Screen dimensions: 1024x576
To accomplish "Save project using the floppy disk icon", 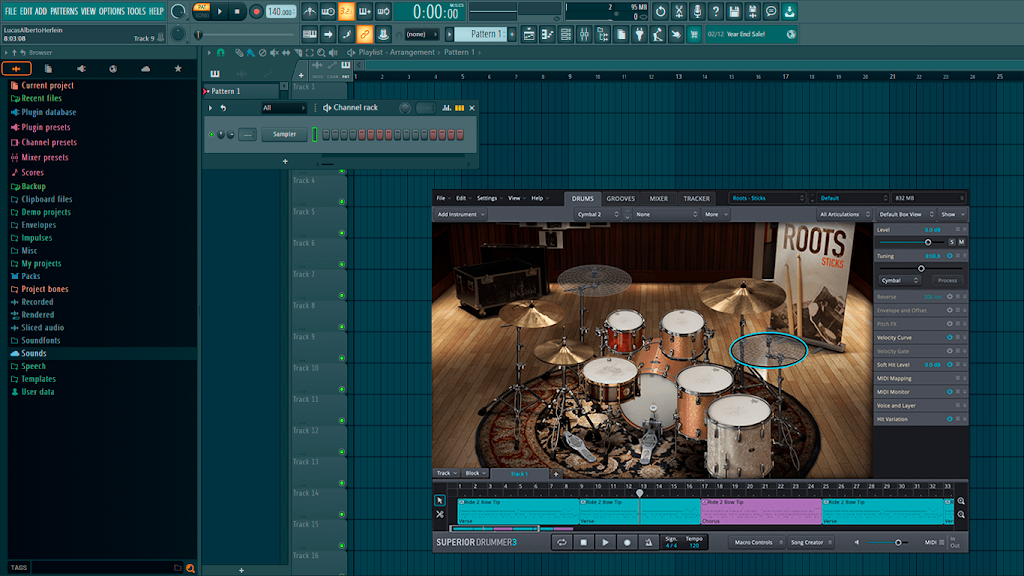I will click(734, 11).
